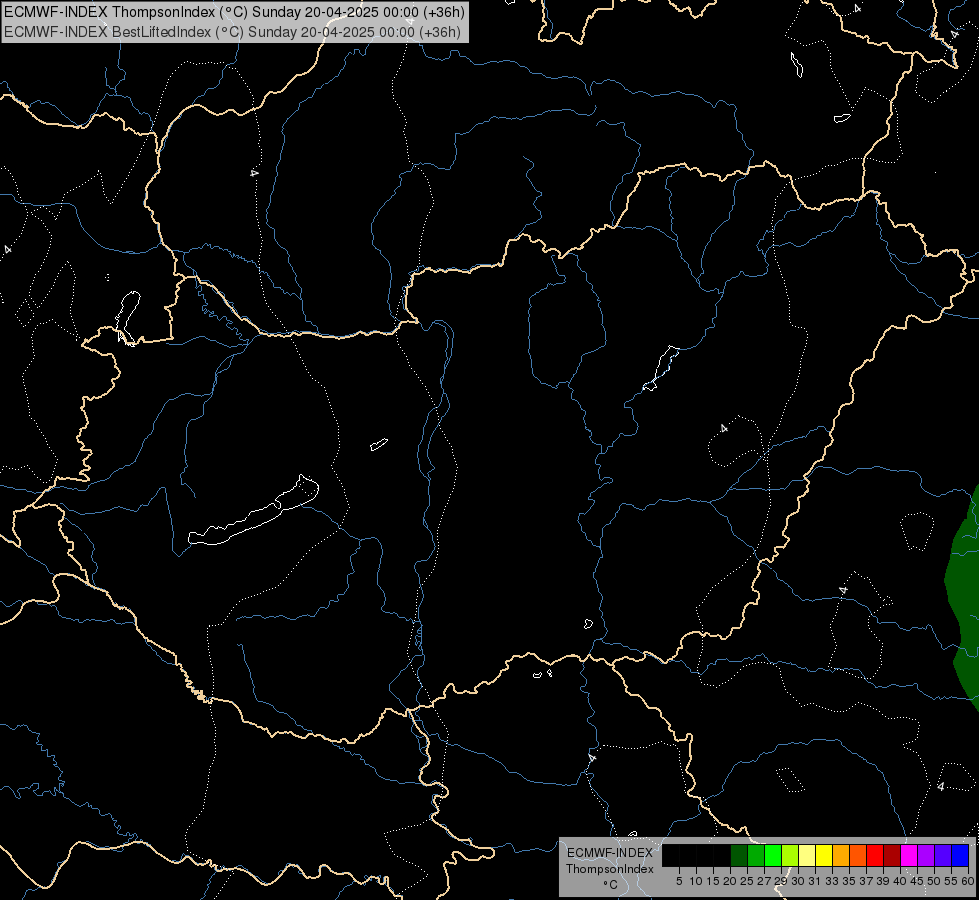Select the blue 55-60 legend swatch

960,856
